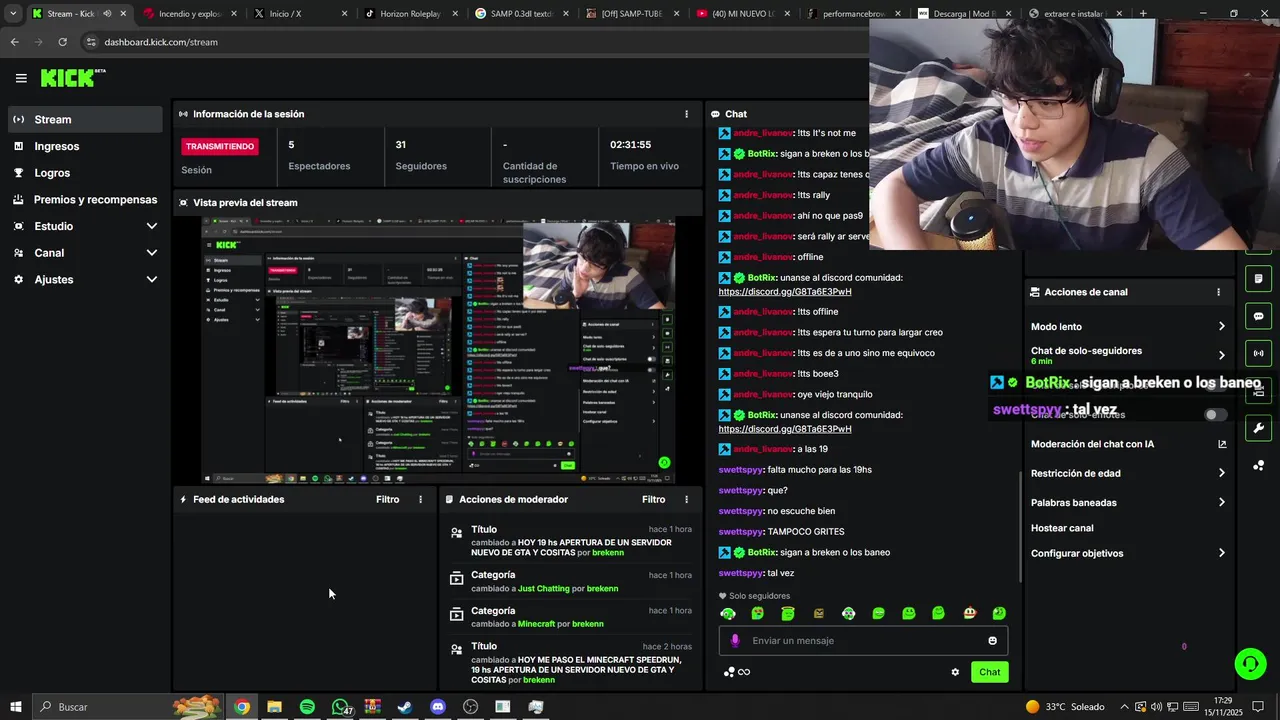Open Chat de solo-seguidores options chevron
Screen dimensions: 1280x720
1222,355
